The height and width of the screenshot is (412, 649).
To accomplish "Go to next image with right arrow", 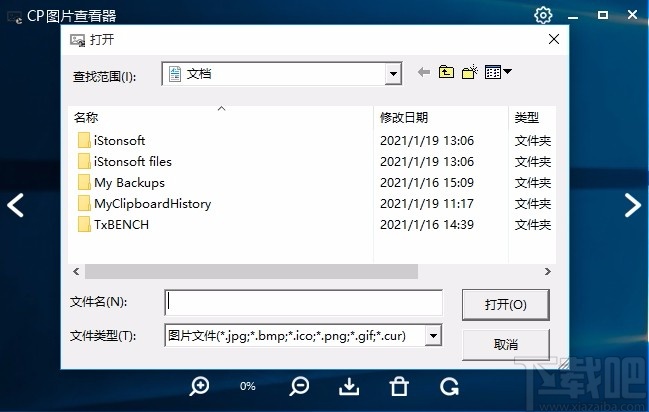I will pos(632,205).
